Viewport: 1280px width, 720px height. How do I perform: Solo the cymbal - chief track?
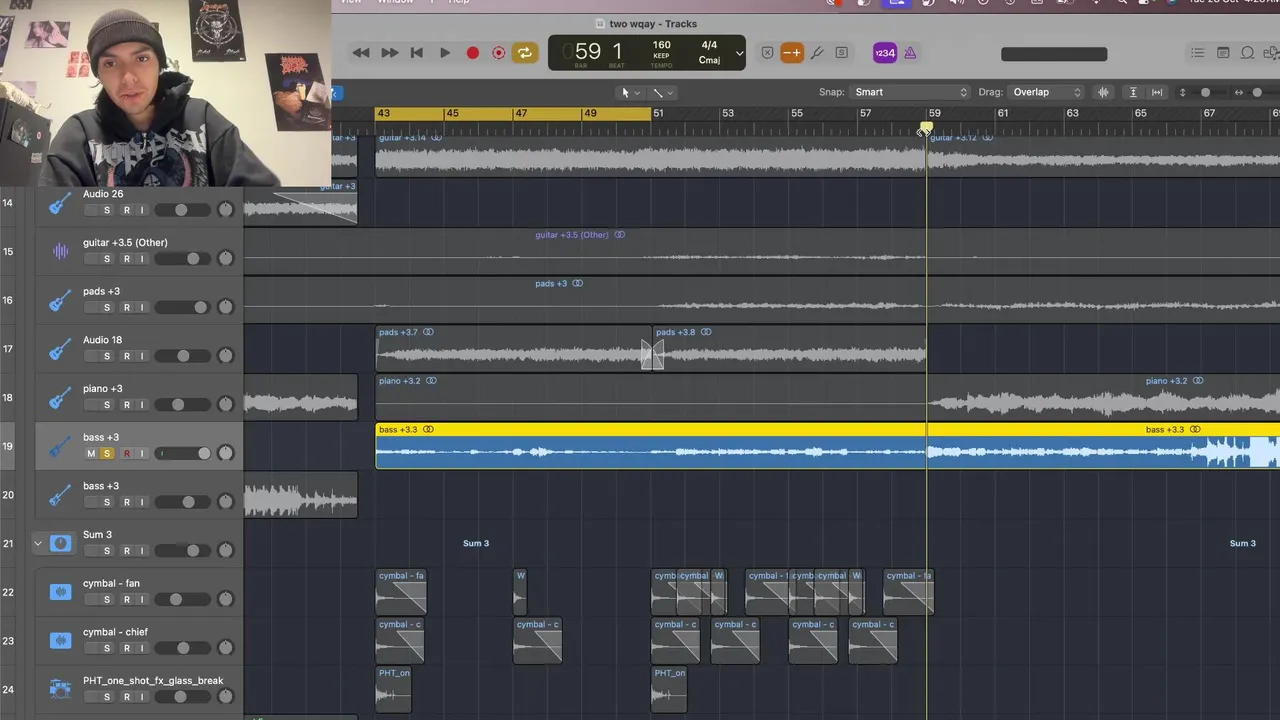pyautogui.click(x=107, y=647)
